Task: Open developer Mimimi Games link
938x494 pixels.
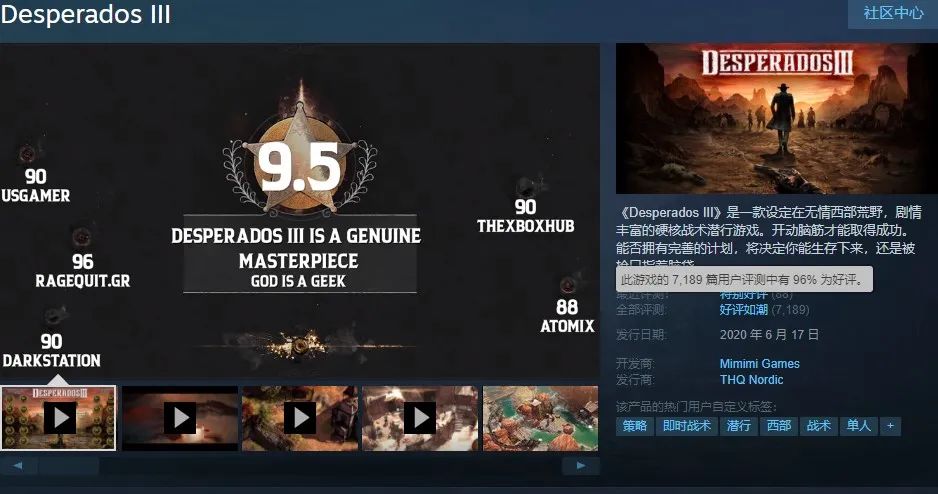Action: [x=759, y=364]
